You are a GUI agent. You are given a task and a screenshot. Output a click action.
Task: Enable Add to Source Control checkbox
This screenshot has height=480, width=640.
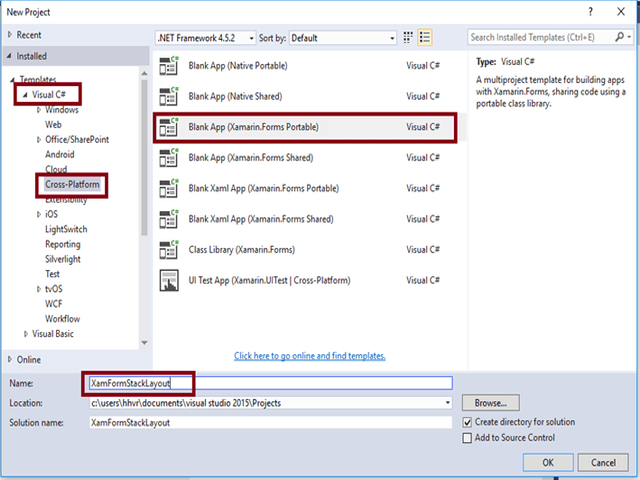pyautogui.click(x=467, y=438)
